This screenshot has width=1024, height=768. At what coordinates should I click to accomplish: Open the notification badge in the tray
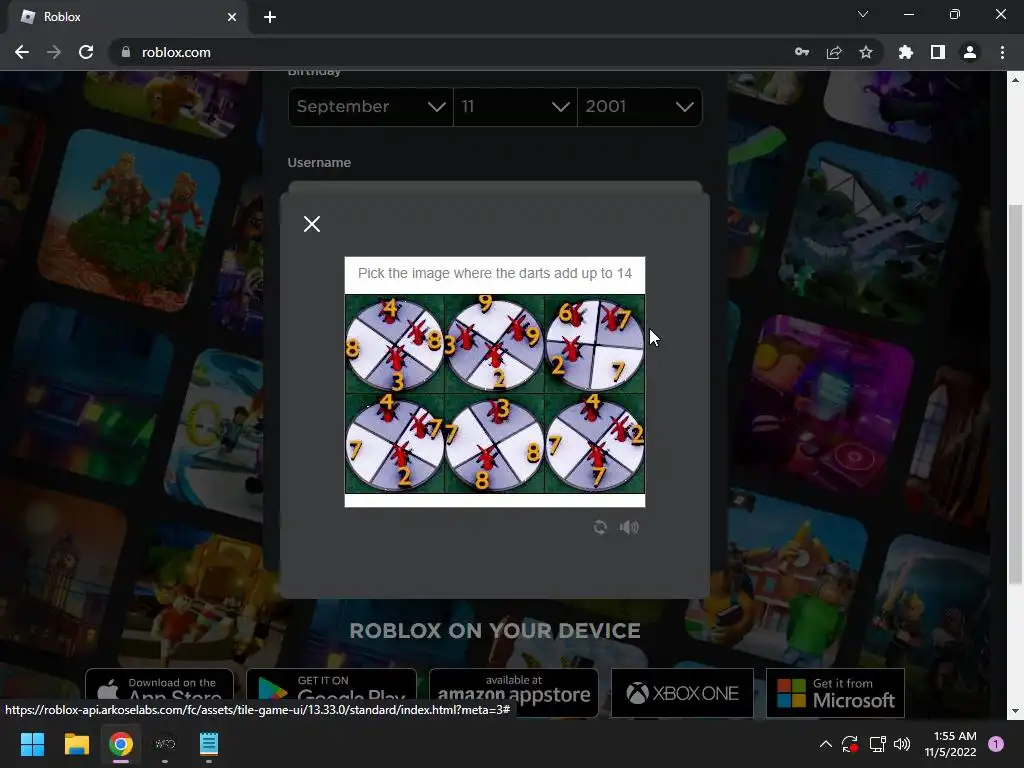pos(996,744)
